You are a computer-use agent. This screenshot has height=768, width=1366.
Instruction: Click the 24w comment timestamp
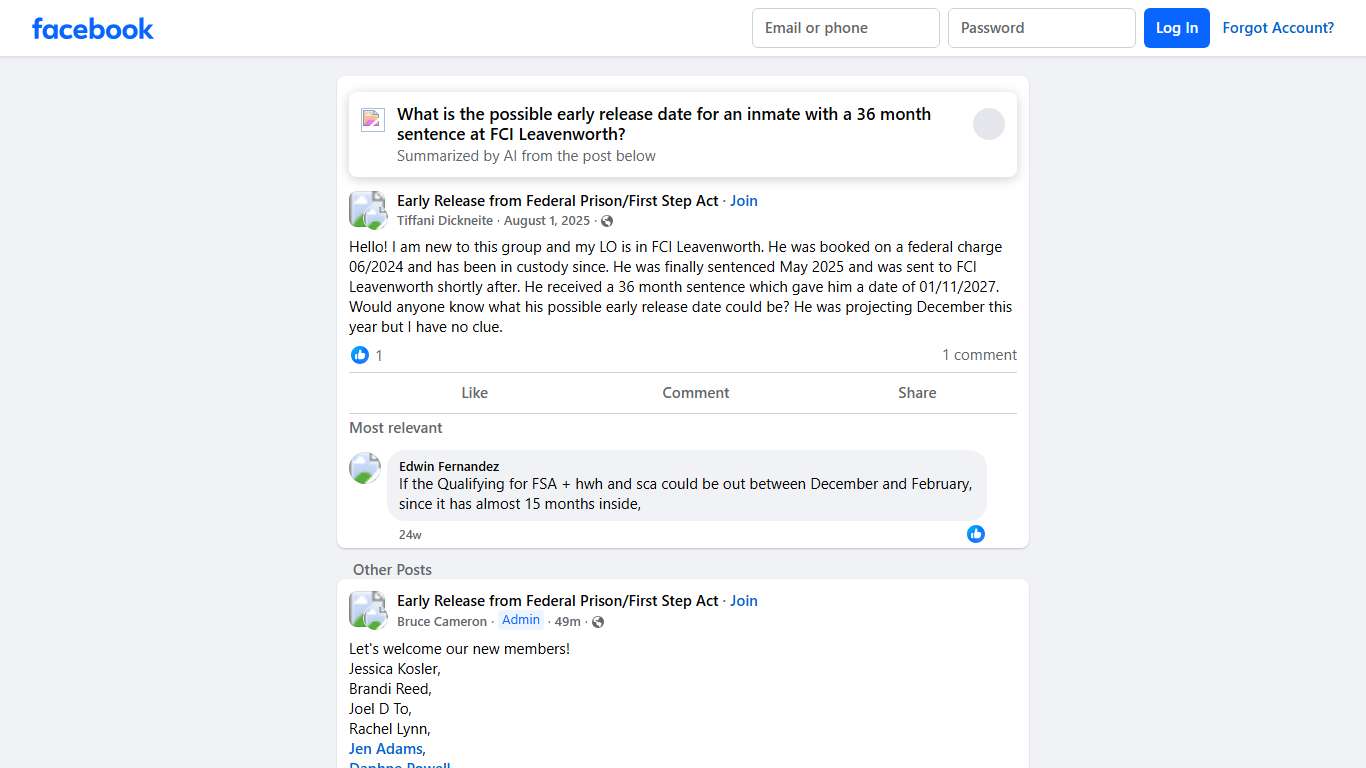[409, 534]
